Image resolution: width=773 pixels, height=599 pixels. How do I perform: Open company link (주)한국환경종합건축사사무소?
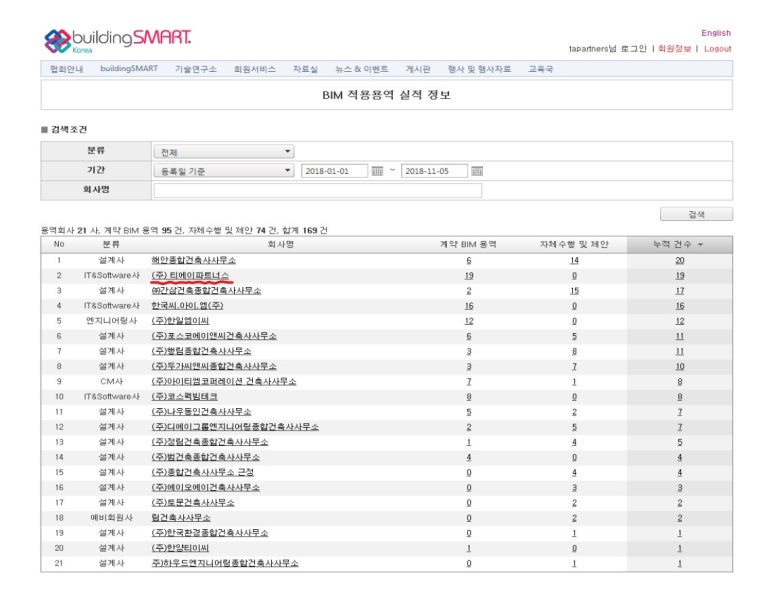click(210, 533)
